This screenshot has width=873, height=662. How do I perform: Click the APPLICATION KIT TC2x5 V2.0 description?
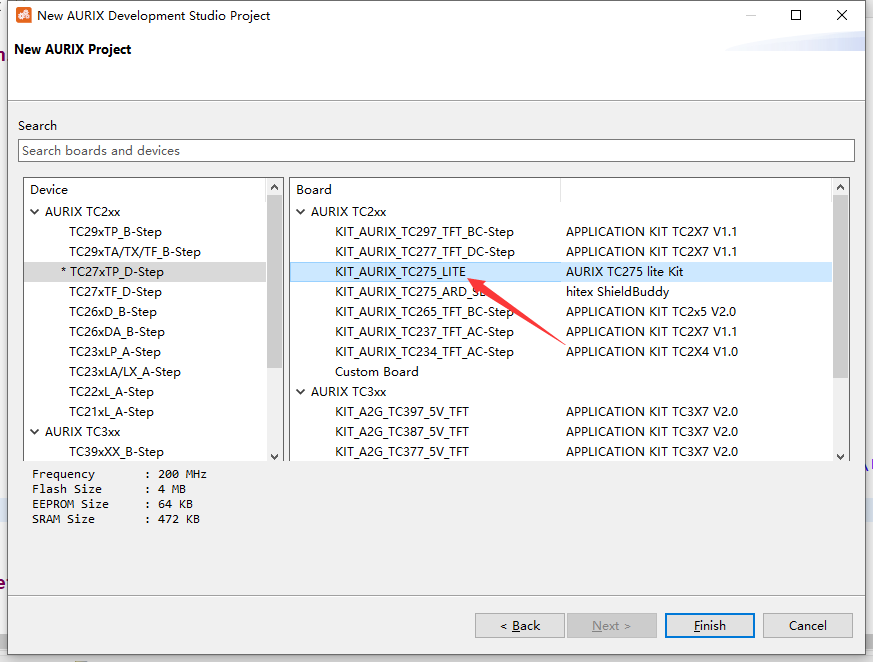point(651,312)
